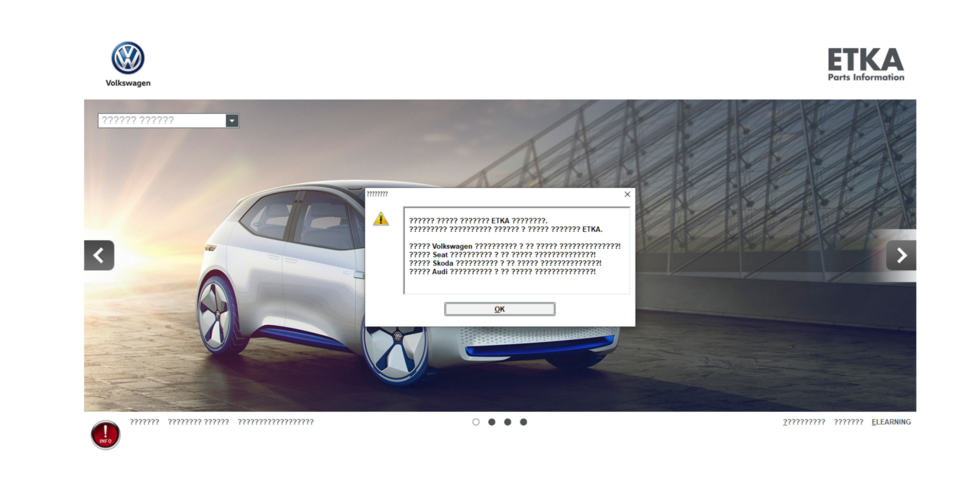Open the dropdown arrow of the selection box

click(232, 120)
